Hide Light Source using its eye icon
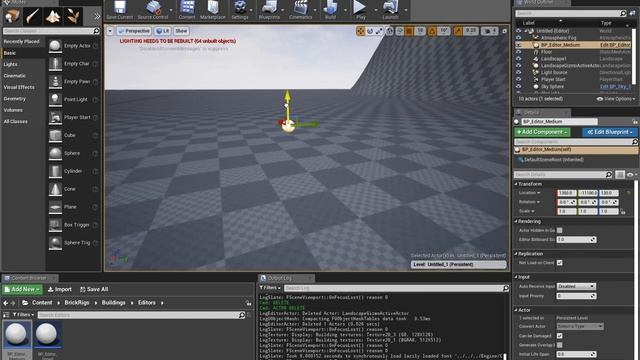The height and width of the screenshot is (360, 640). [x=518, y=73]
